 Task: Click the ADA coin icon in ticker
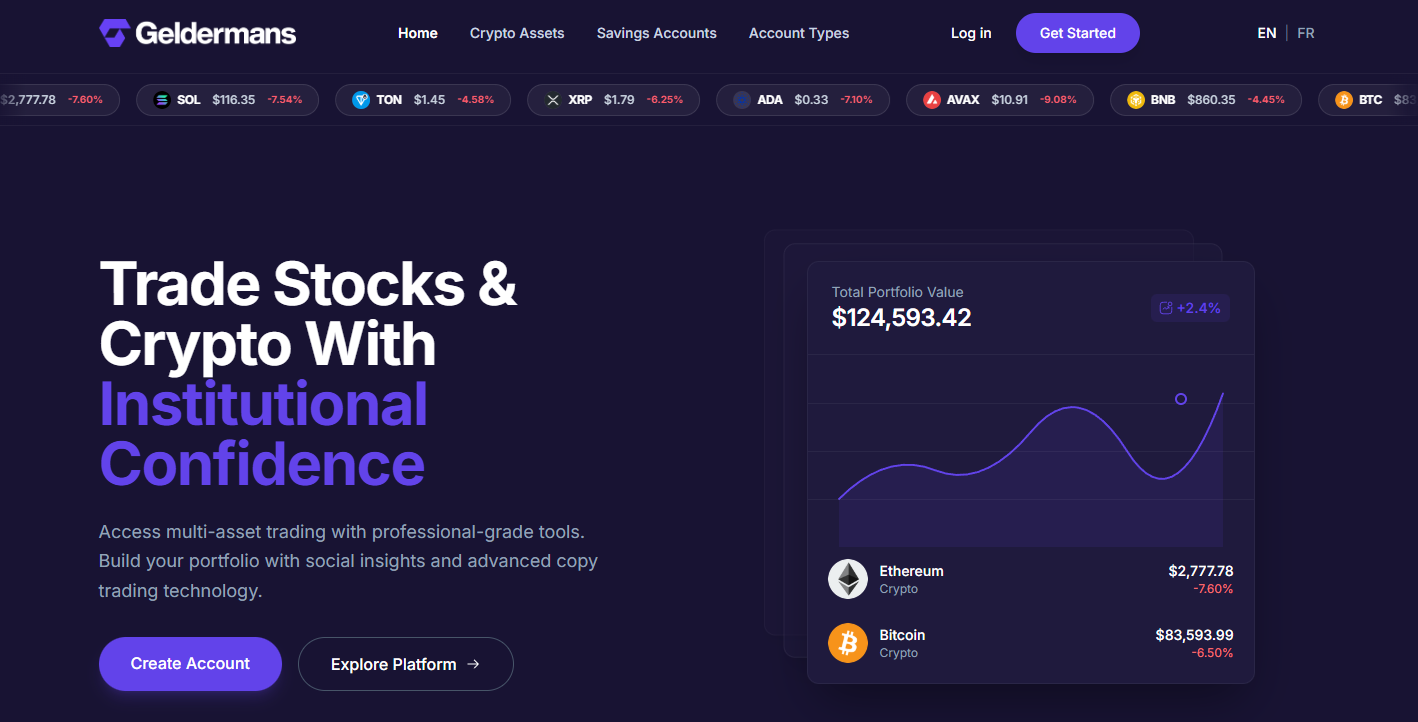(742, 100)
